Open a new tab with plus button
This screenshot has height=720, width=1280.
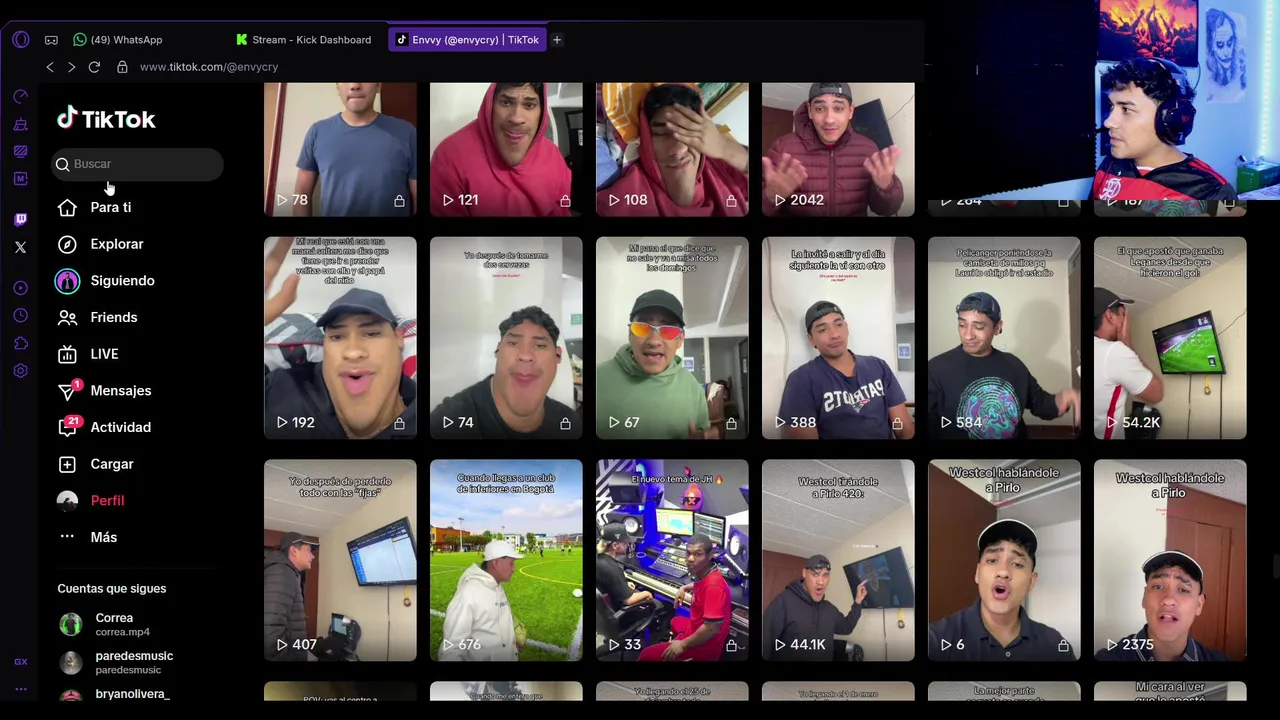tap(557, 40)
